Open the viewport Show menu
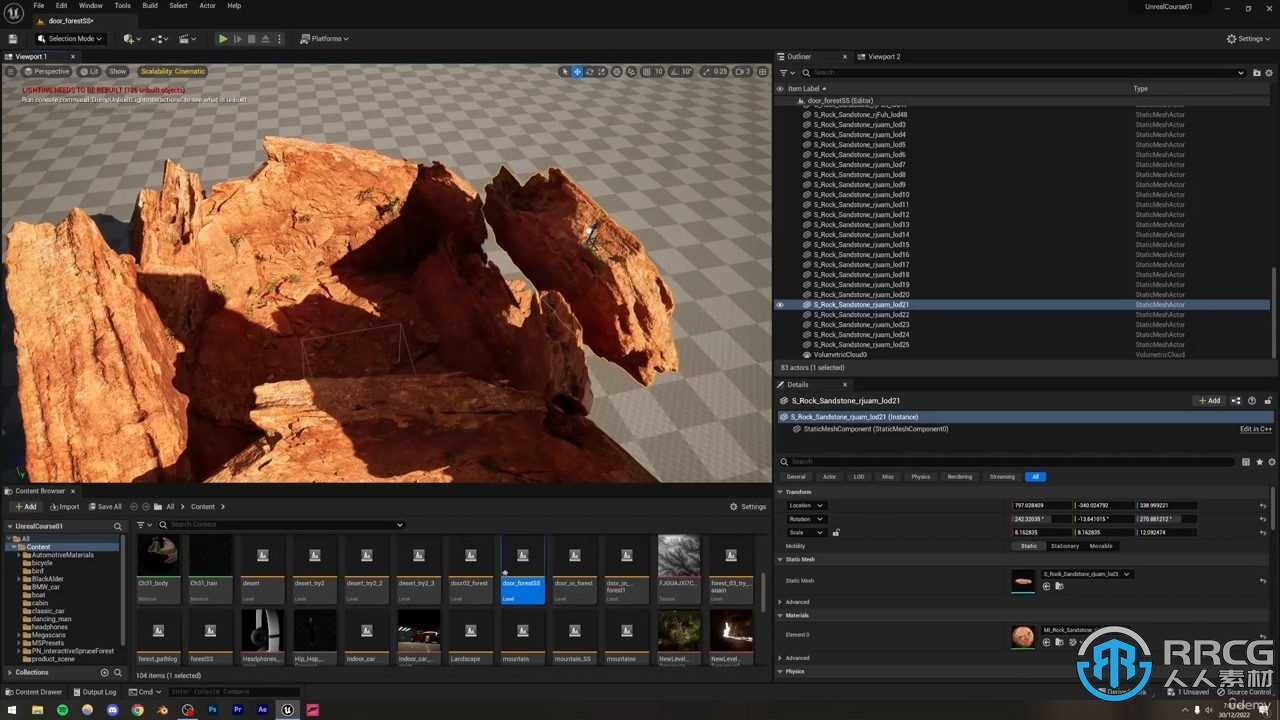This screenshot has height=720, width=1280. (x=118, y=71)
